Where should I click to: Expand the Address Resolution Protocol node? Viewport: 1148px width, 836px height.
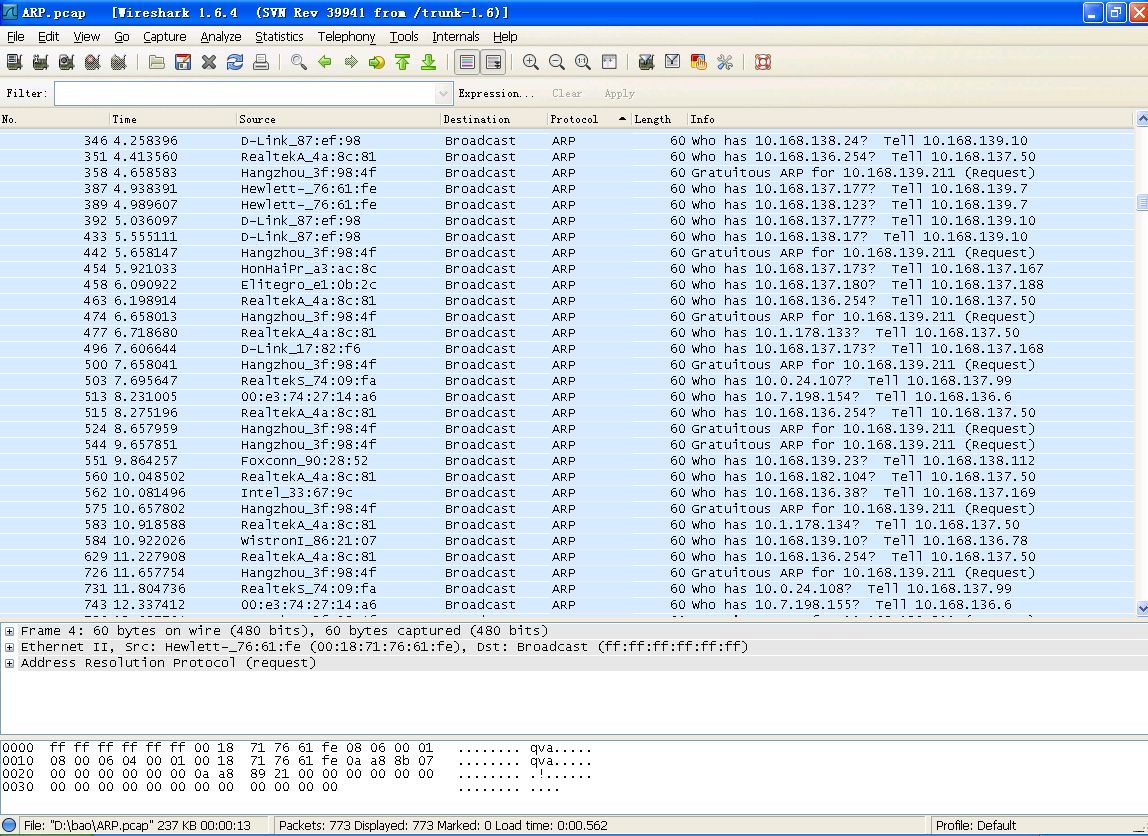coord(9,663)
